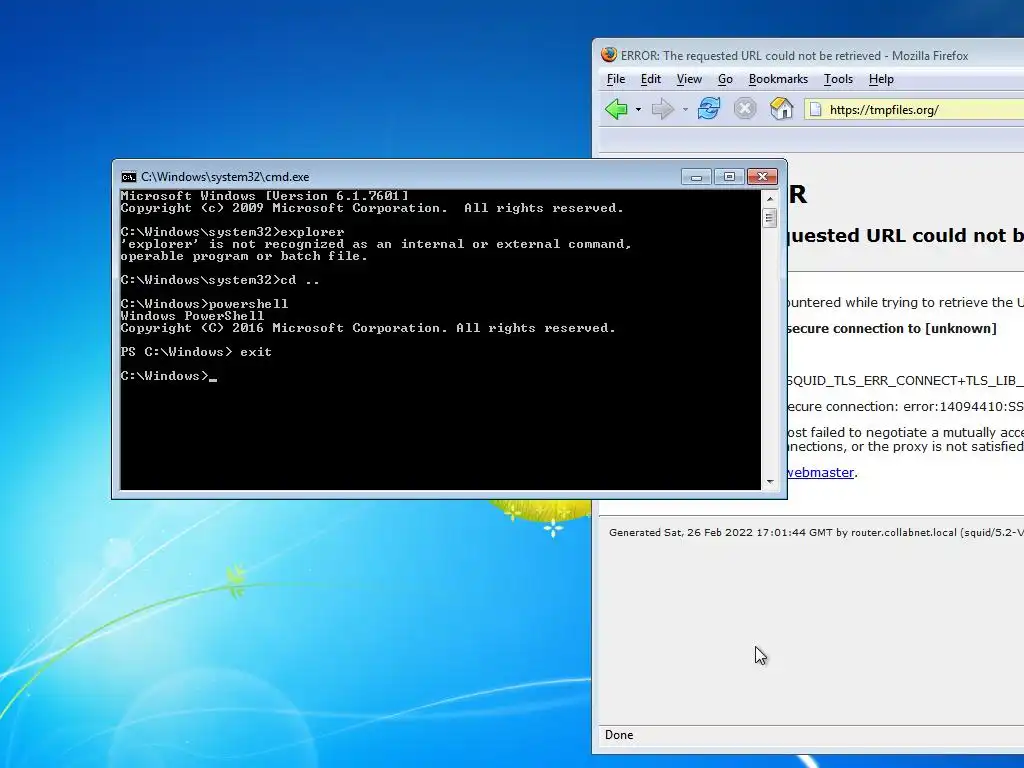Click the 'C:\Windows>powershell' command line
This screenshot has height=768, width=1024.
[x=204, y=304]
